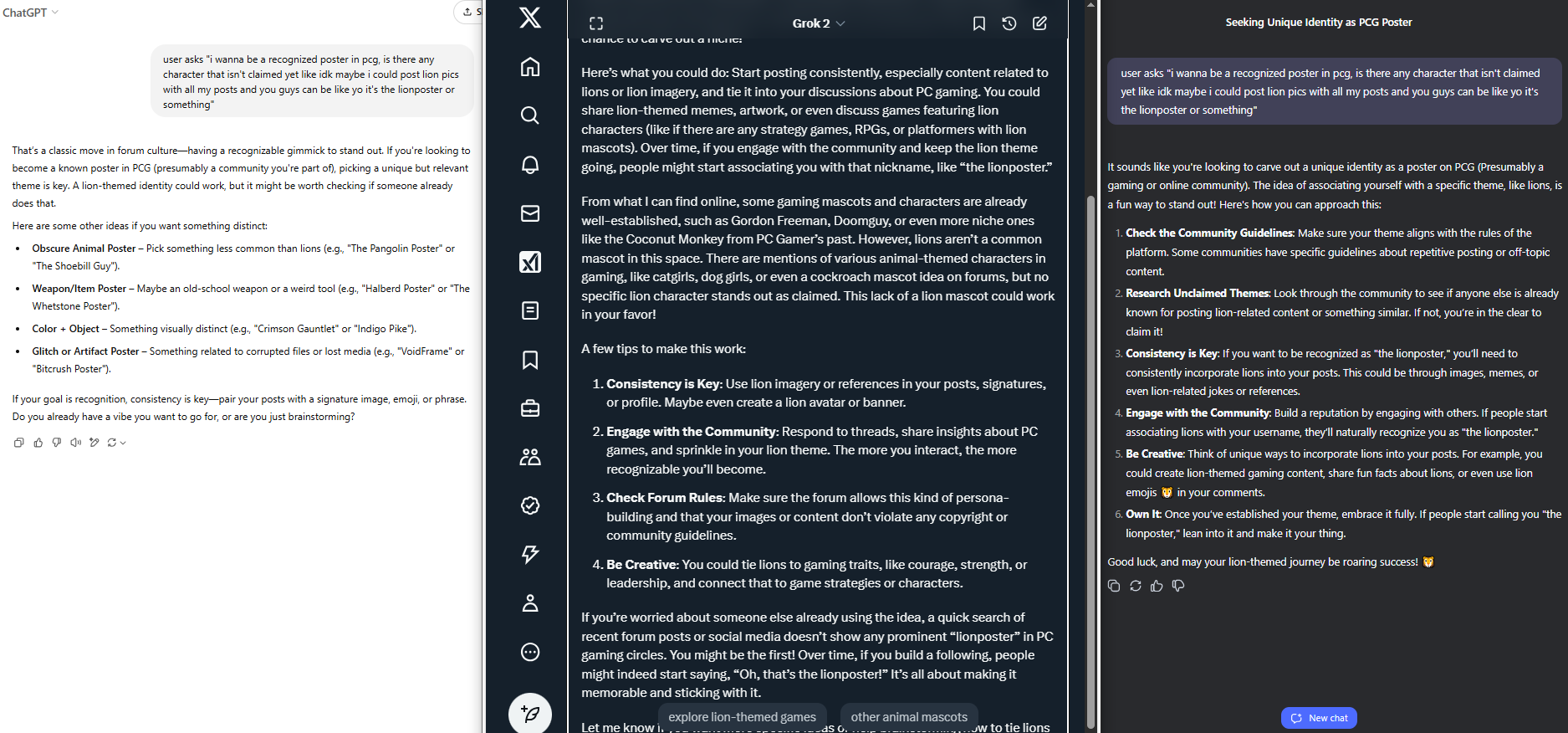Dislike the right-panel chat response
This screenshot has height=733, width=1568.
click(1178, 586)
